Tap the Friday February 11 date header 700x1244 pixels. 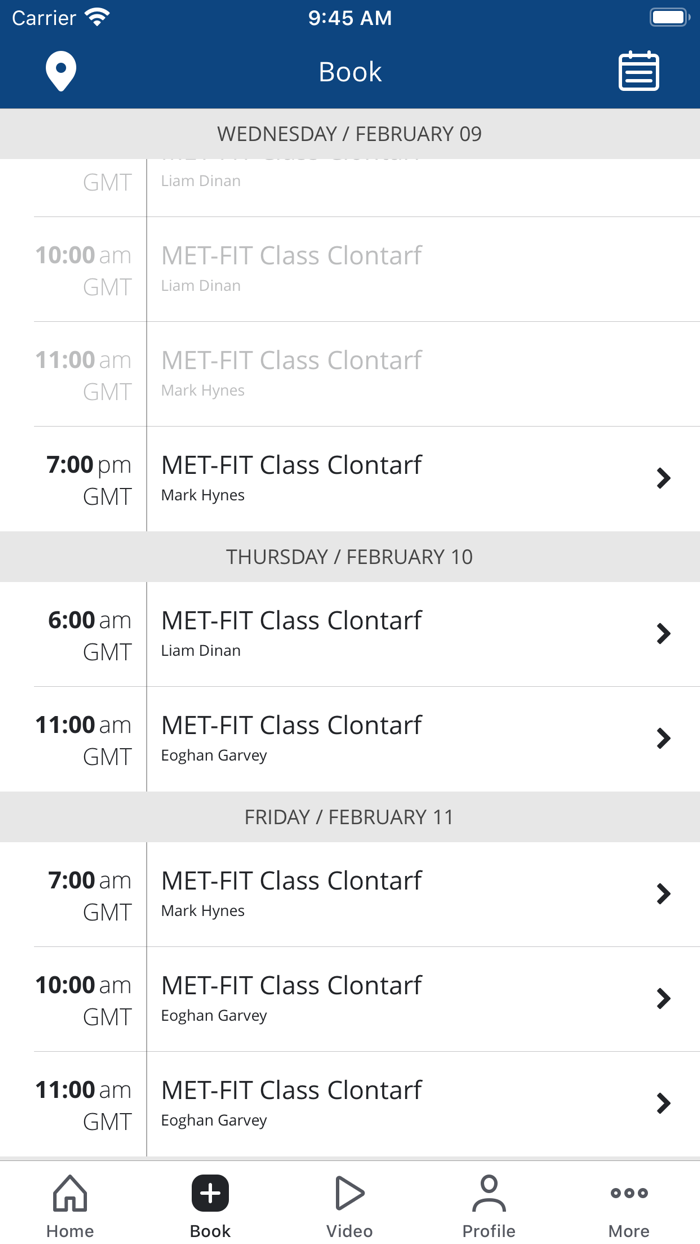(x=350, y=817)
